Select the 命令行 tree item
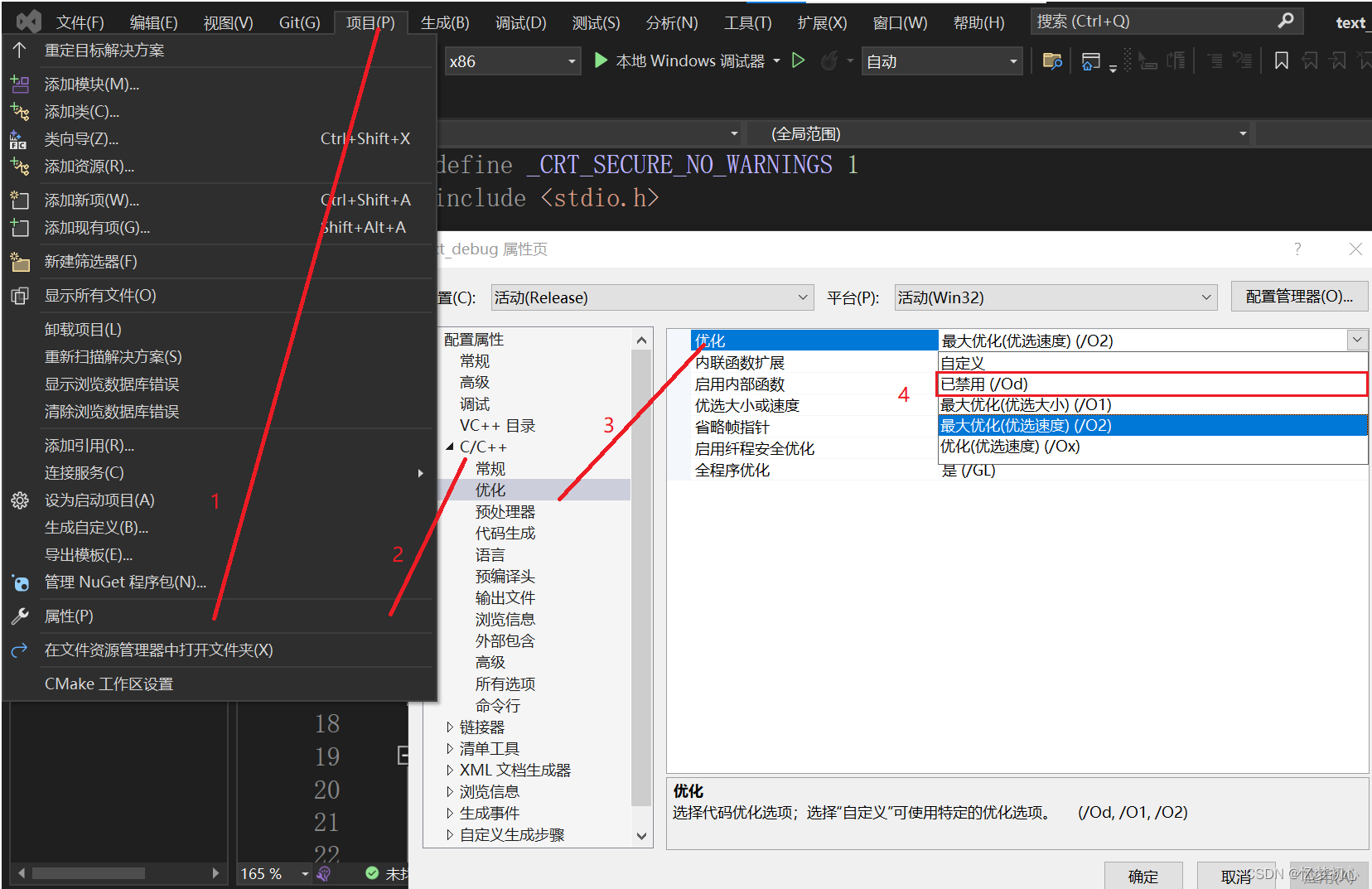 (x=498, y=705)
